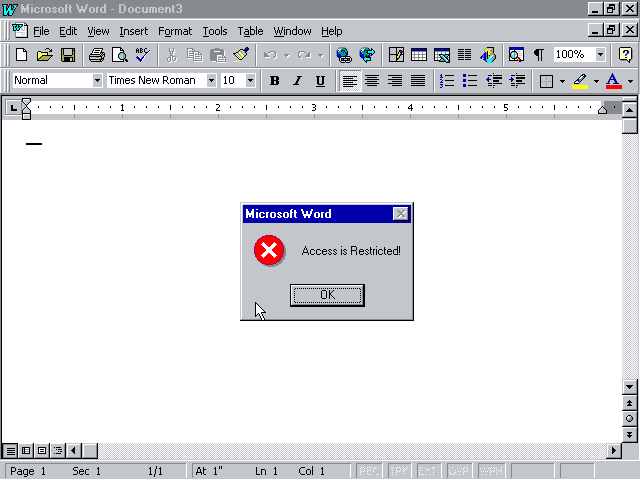Open the View menu
Screen dimensions: 640x480
pyautogui.click(x=98, y=31)
